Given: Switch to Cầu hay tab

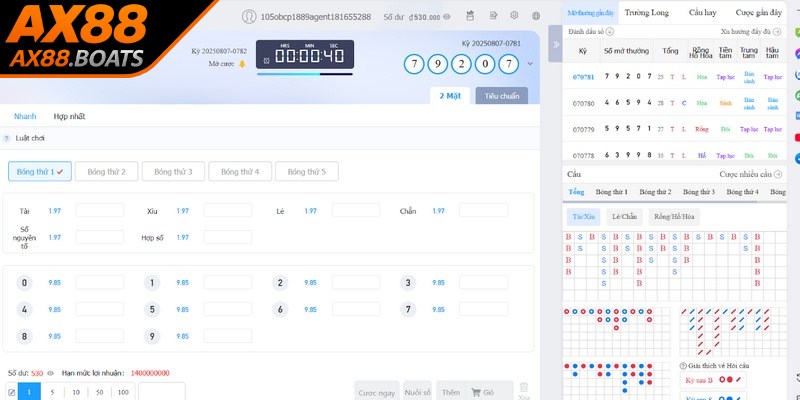Looking at the screenshot, I should [x=702, y=13].
